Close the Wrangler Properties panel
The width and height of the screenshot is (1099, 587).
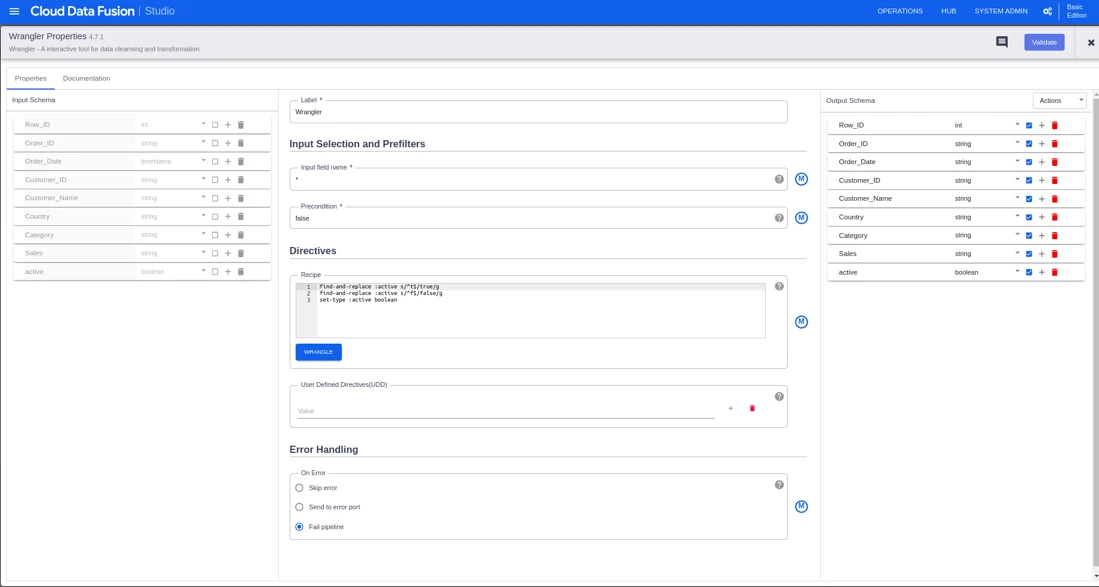coord(1091,43)
